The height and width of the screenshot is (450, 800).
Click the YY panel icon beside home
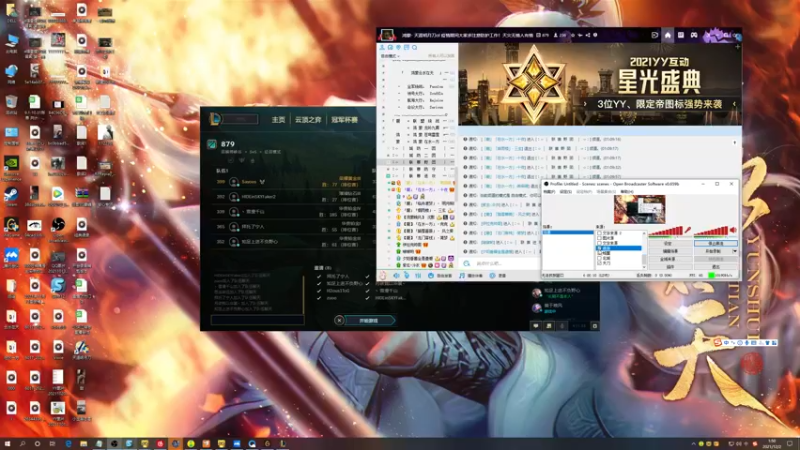point(681,35)
